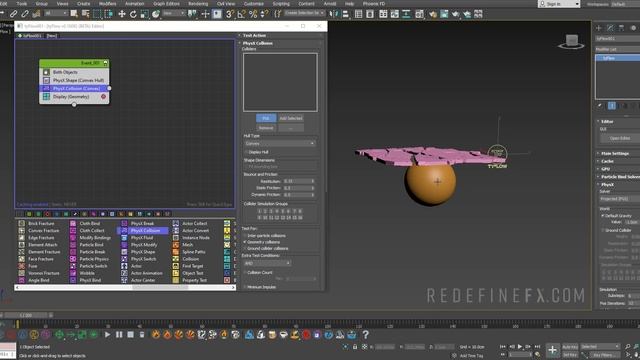Enable Inter-particle collisions checkbox
Screen dimensions: 640x360
[x=245, y=236]
